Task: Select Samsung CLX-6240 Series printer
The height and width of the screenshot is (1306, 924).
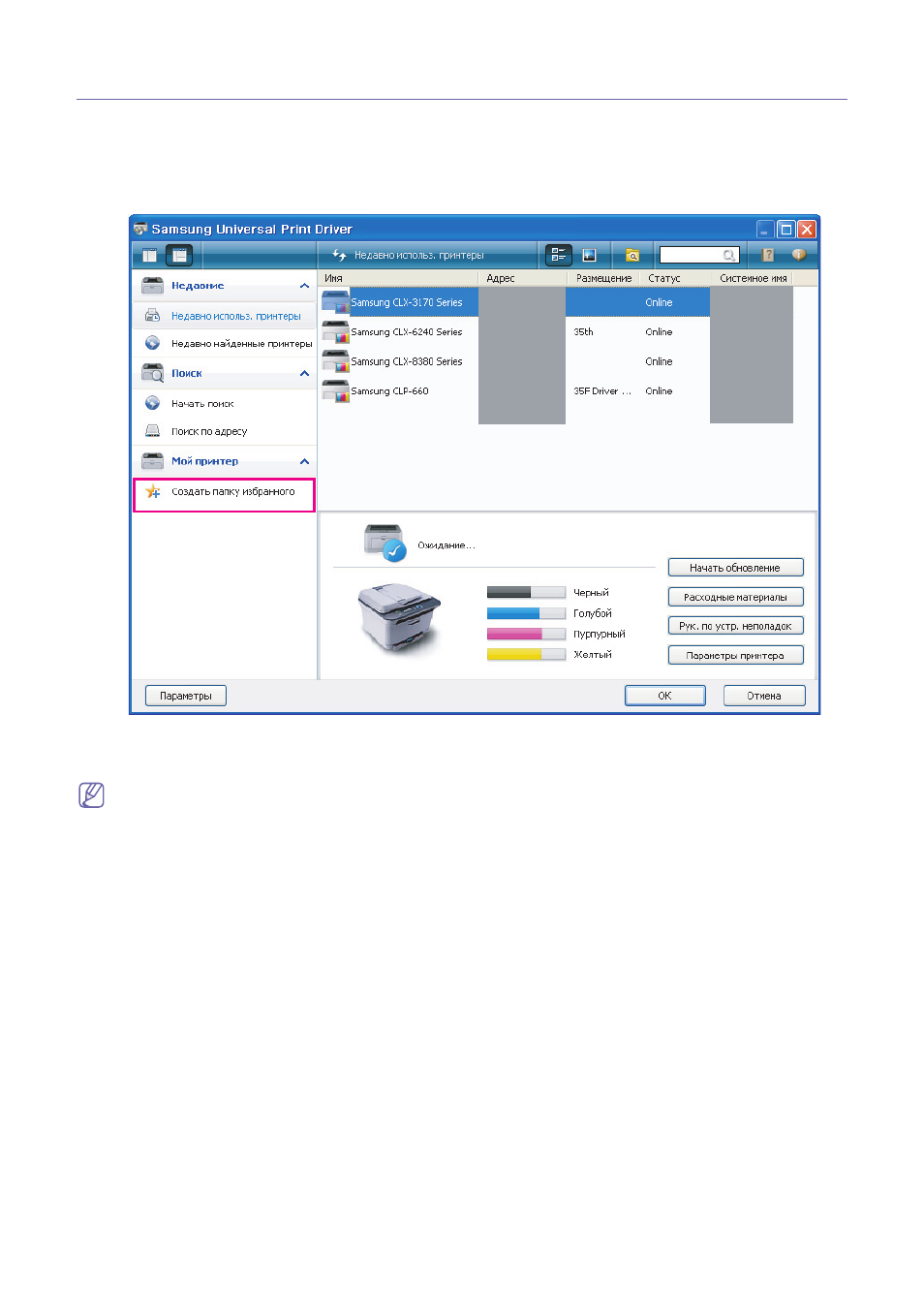Action: (406, 332)
